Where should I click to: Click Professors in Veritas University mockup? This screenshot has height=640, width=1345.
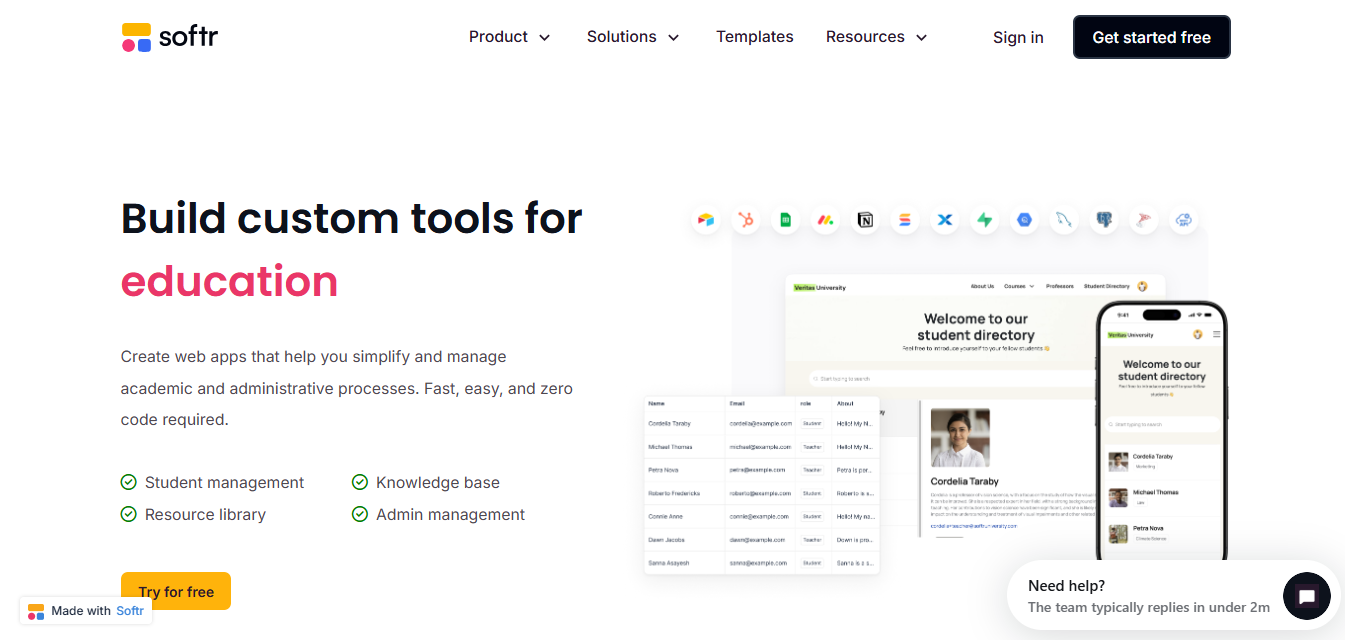[x=1060, y=286]
